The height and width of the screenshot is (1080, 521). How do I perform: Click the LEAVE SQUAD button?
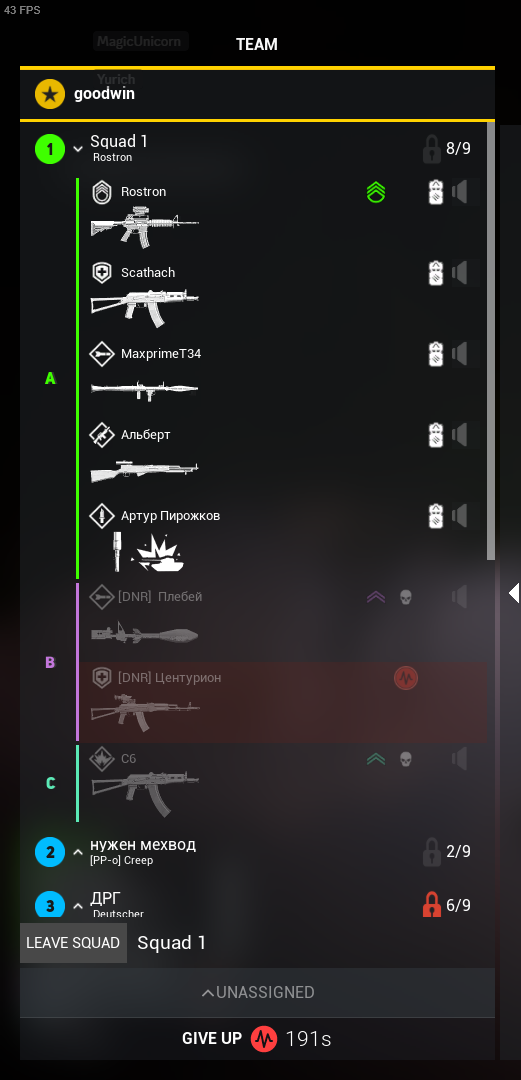(73, 943)
